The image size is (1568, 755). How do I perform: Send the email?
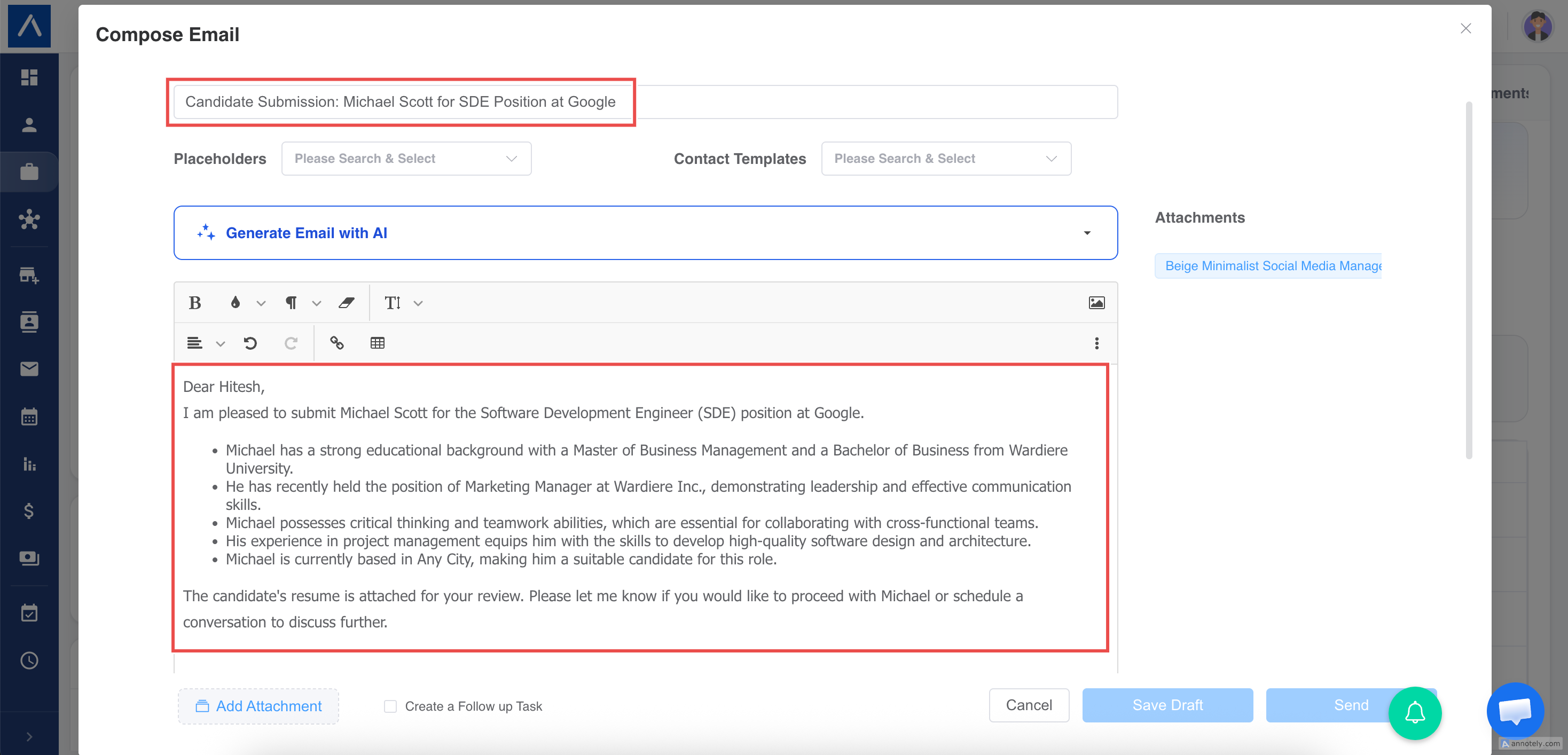click(1351, 705)
